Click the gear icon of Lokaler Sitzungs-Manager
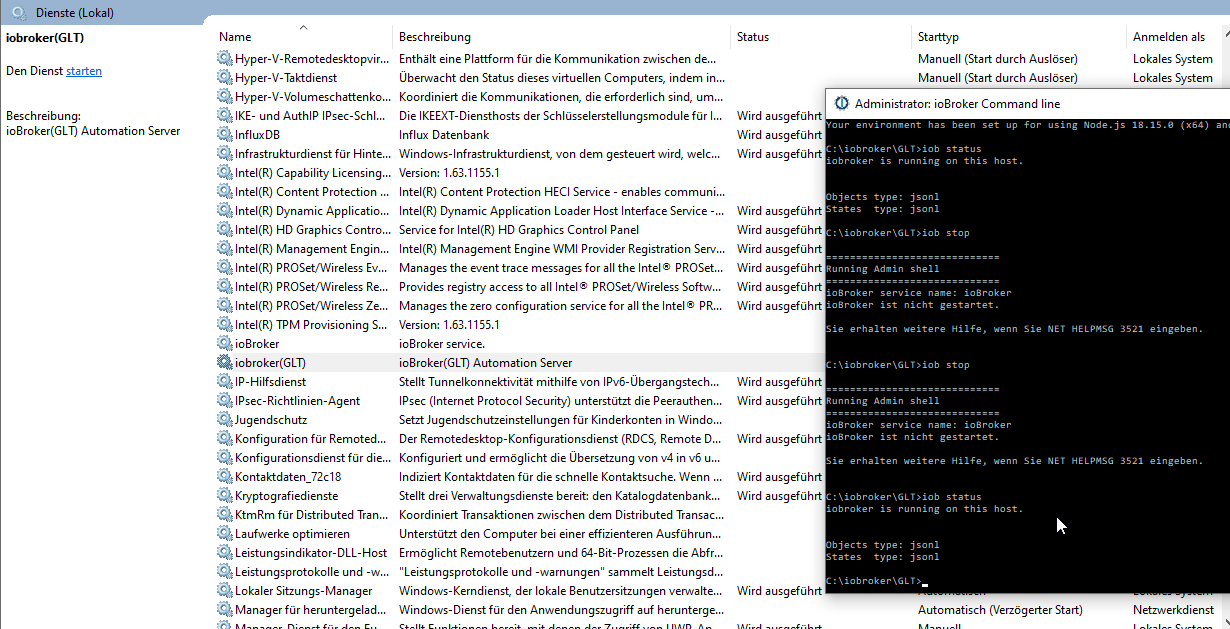 (x=224, y=591)
